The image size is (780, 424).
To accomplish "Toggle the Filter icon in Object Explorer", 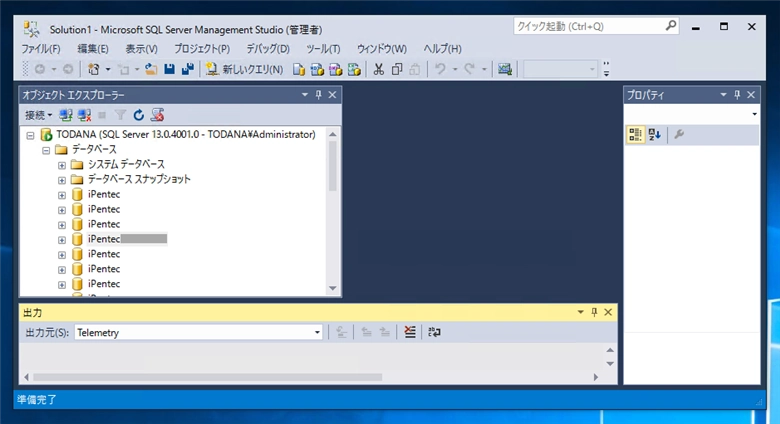I will [x=120, y=115].
